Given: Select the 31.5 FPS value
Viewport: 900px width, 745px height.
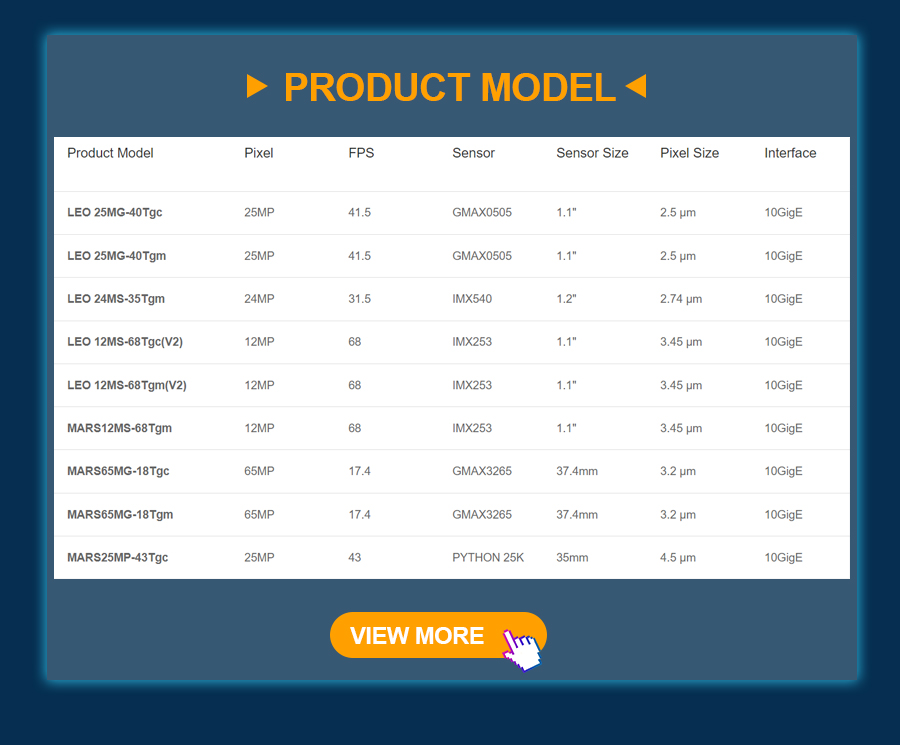Looking at the screenshot, I should 359,298.
